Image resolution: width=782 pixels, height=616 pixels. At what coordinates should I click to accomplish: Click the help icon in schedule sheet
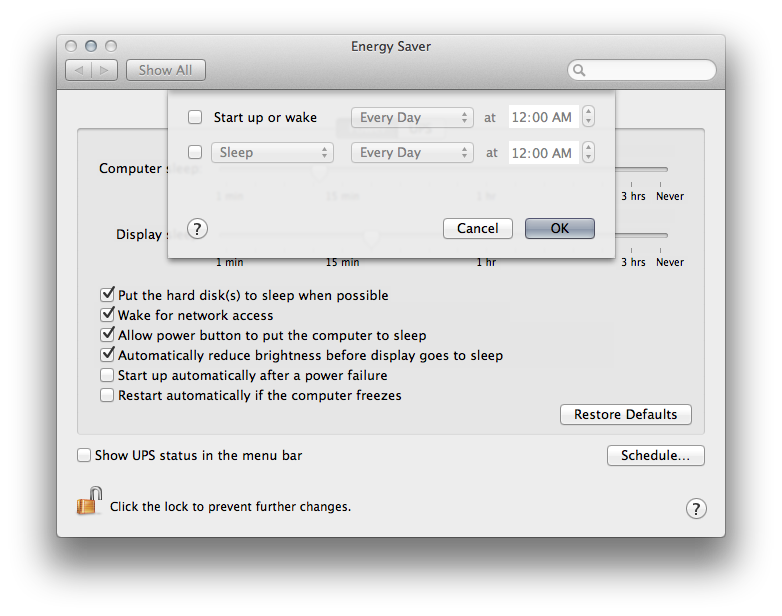(197, 229)
